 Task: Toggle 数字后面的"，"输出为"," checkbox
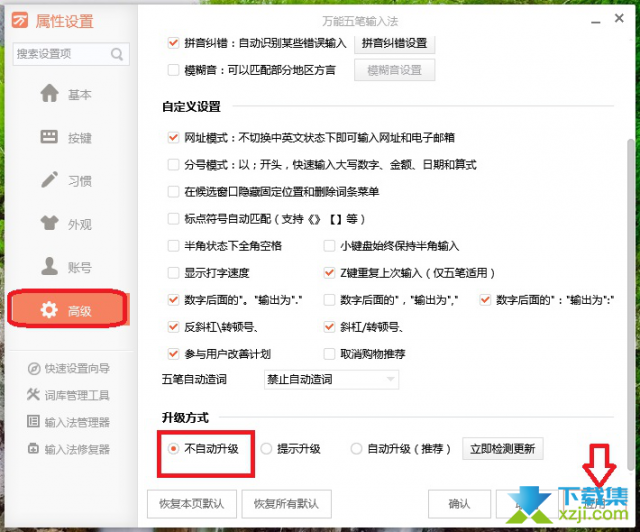(329, 300)
